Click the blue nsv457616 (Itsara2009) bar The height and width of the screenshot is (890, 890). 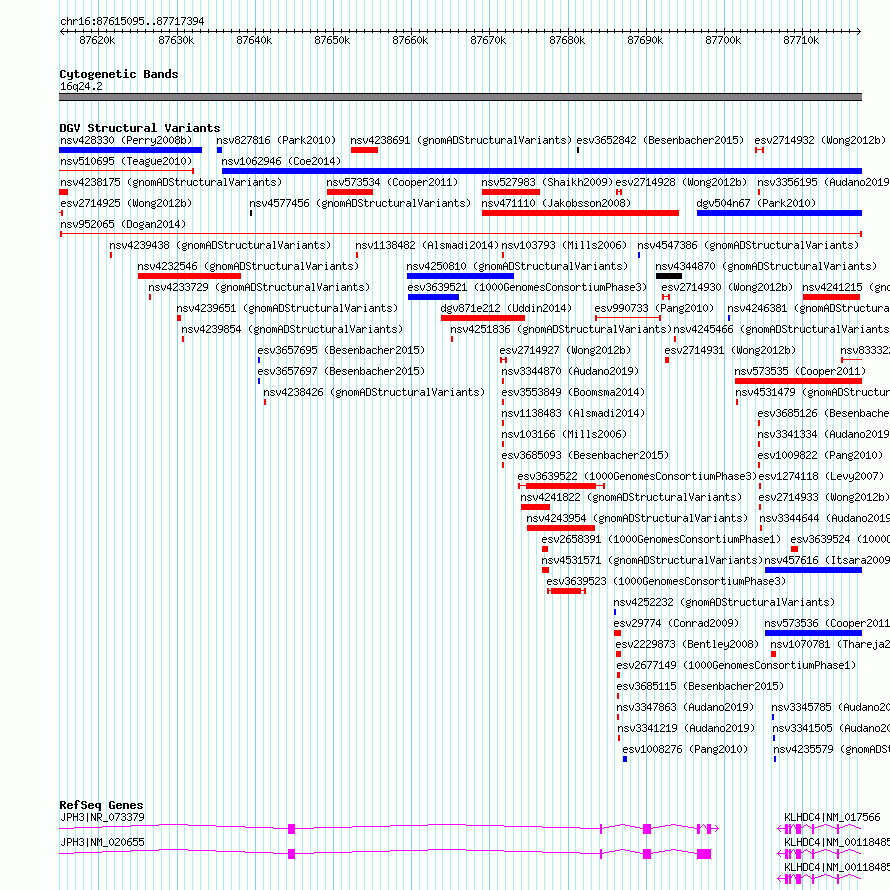pos(813,570)
